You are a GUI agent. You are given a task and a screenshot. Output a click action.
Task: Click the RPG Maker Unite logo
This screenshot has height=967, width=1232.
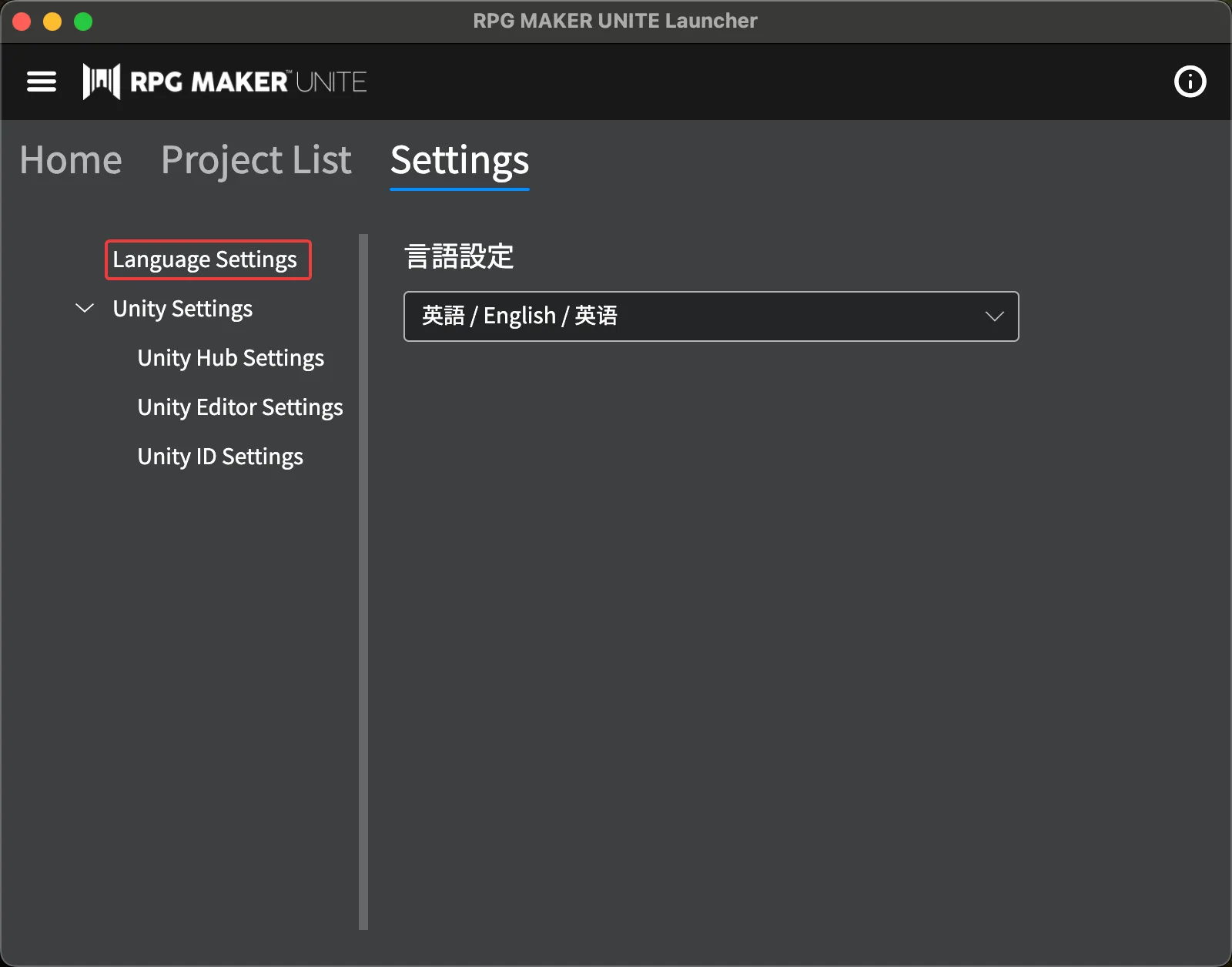tap(225, 82)
